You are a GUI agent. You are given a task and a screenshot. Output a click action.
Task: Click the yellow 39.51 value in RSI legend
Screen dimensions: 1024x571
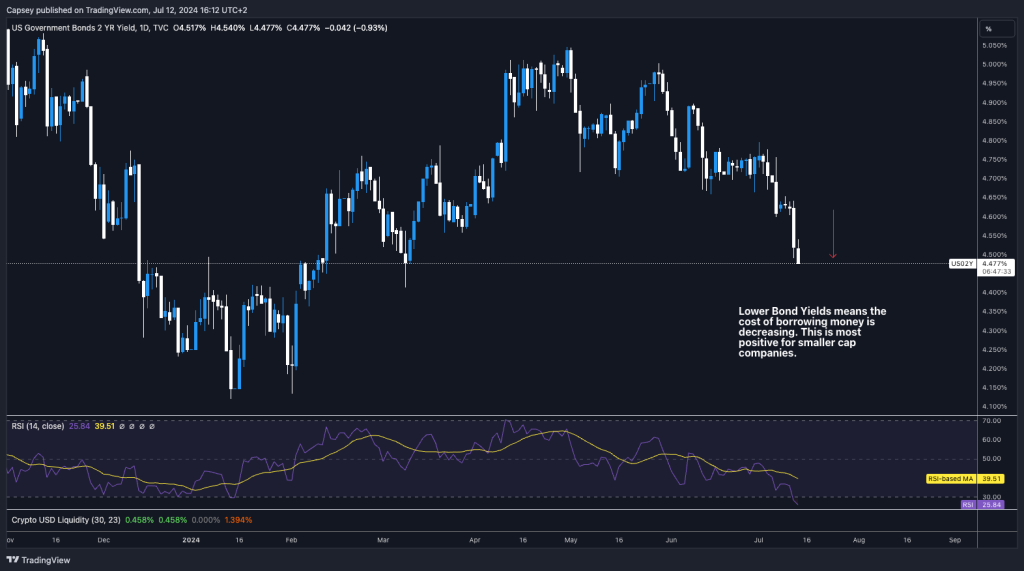104,426
